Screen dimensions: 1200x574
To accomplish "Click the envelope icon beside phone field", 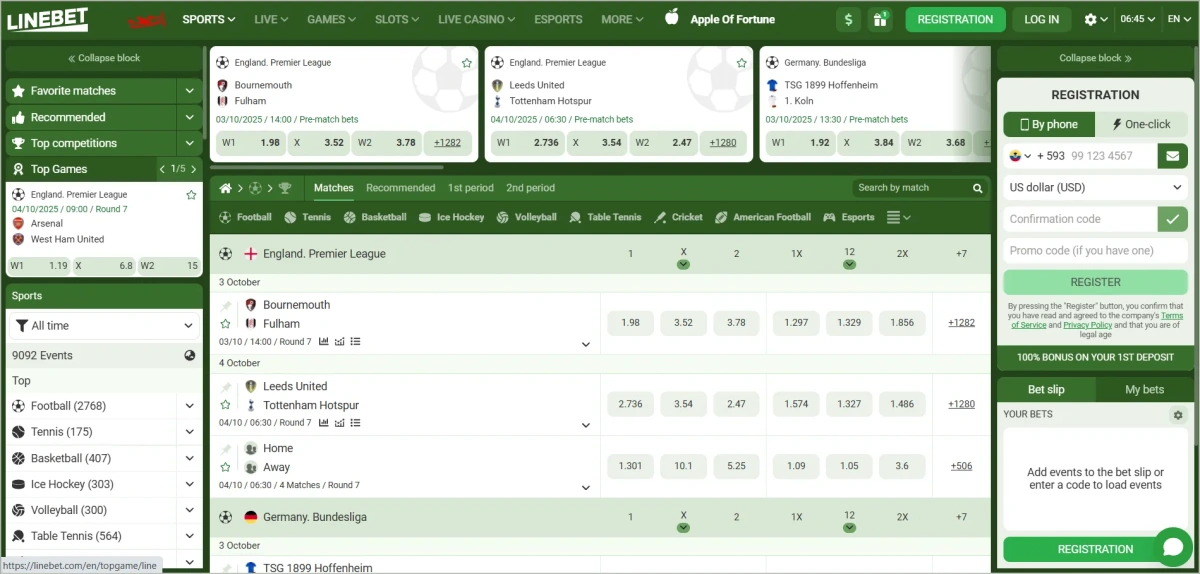I will (1172, 156).
